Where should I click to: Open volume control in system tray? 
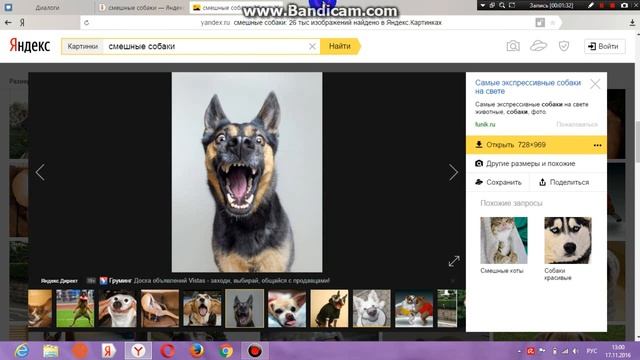point(575,351)
